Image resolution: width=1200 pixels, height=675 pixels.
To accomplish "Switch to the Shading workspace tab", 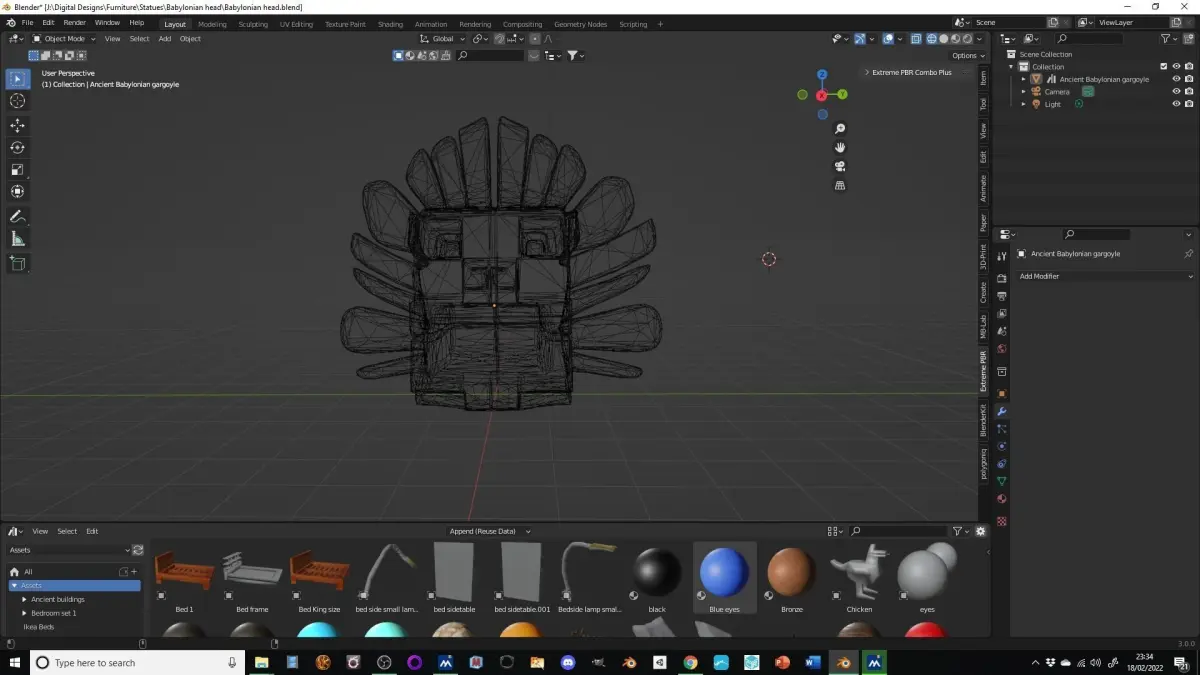I will point(390,24).
